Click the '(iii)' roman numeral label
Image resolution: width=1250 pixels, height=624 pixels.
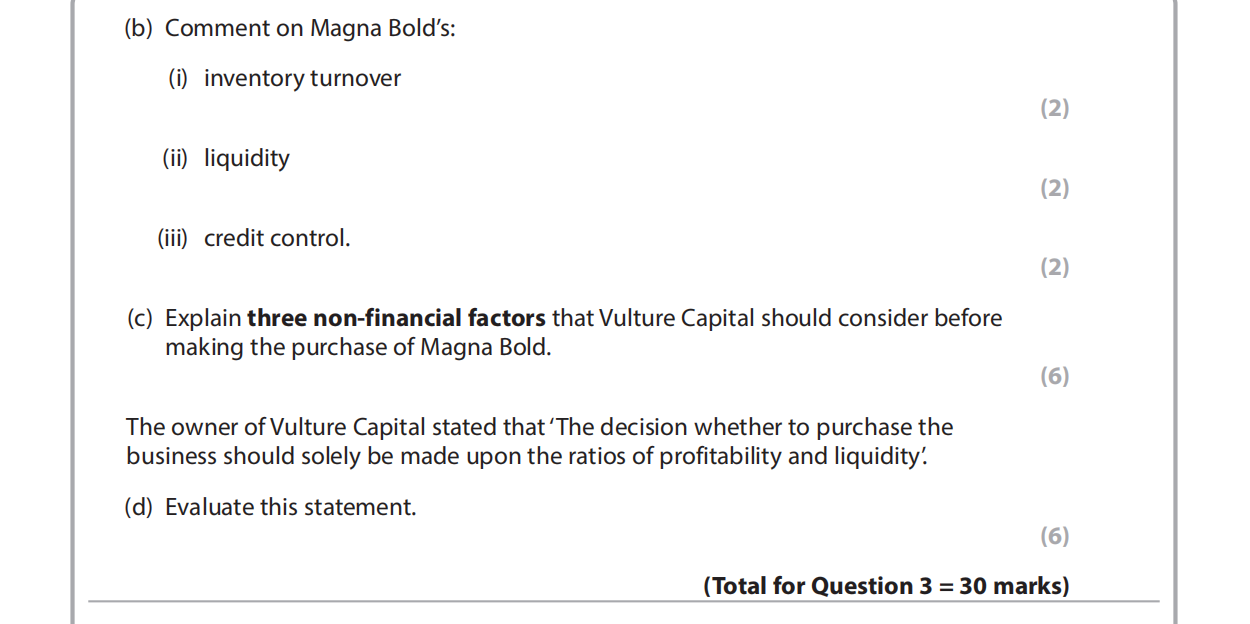(x=172, y=239)
